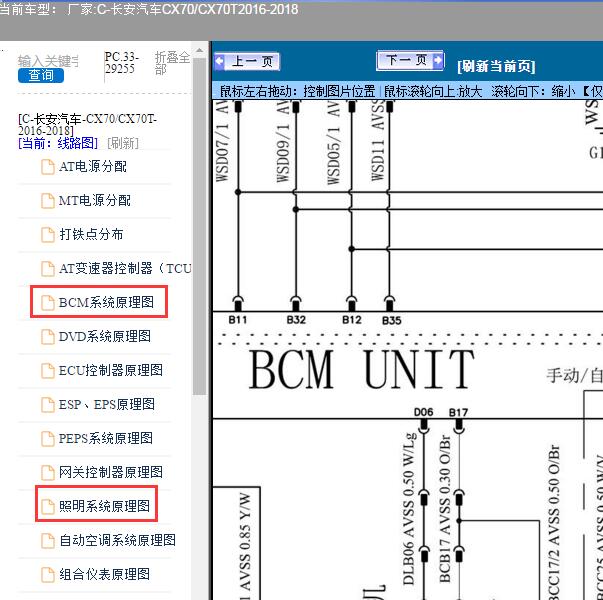Click wire label WSD11 AVSS in diagram
The width and height of the screenshot is (603, 600).
pyautogui.click(x=378, y=141)
